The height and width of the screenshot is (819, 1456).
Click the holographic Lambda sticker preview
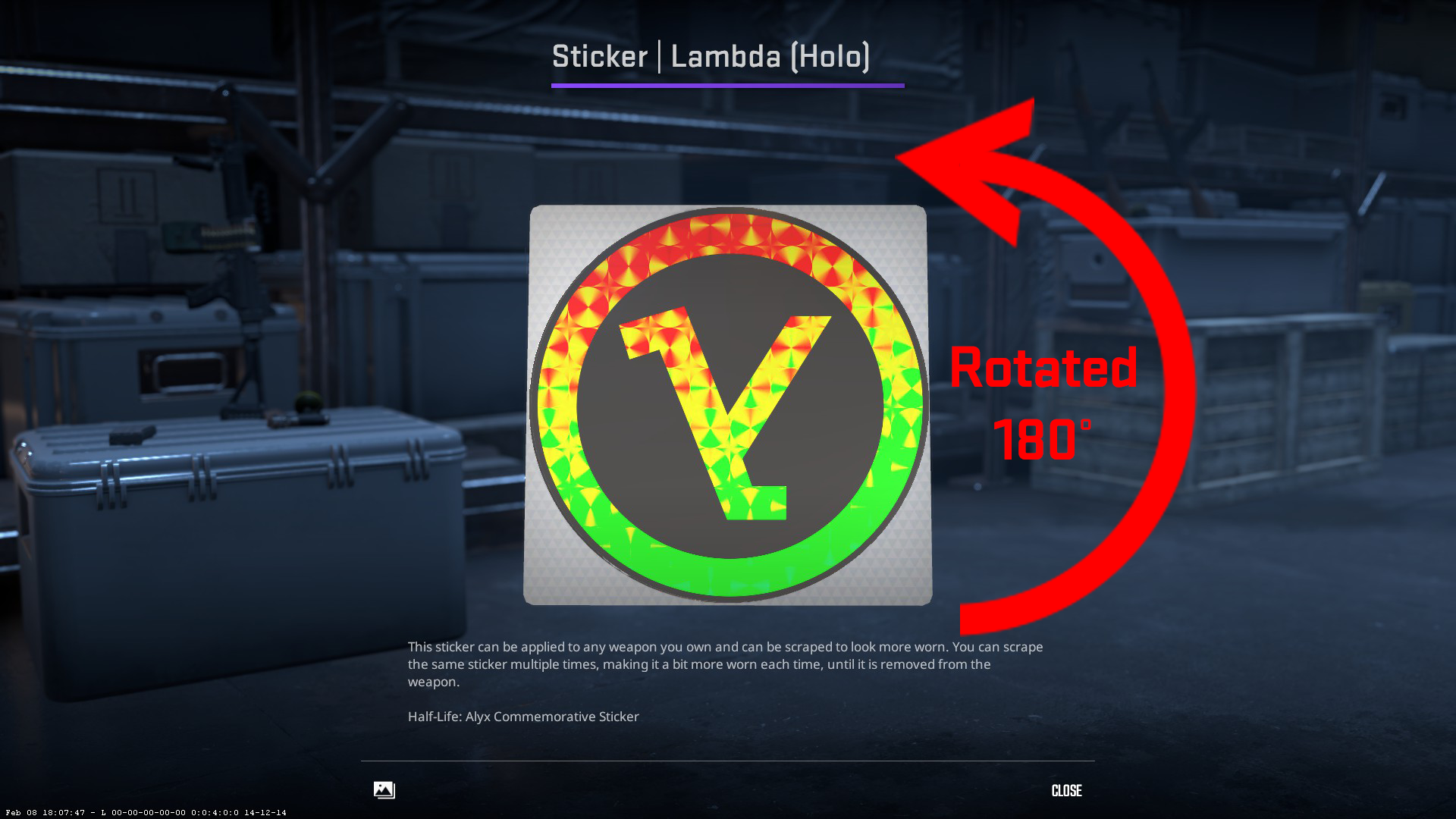[728, 405]
